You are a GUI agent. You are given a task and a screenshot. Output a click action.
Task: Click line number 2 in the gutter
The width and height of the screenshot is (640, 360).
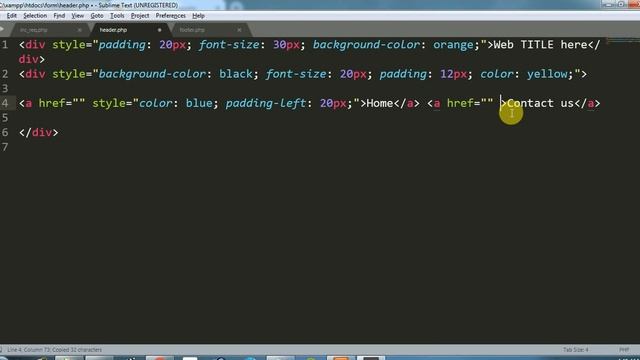pos(5,74)
